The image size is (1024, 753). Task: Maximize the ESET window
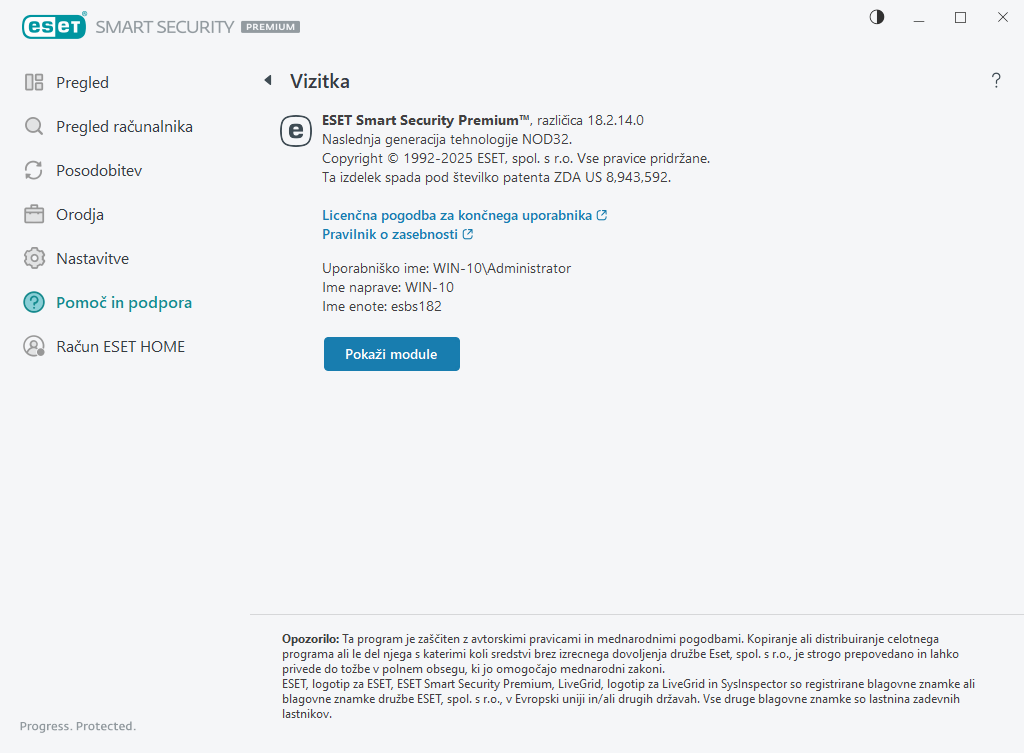pyautogui.click(x=961, y=17)
